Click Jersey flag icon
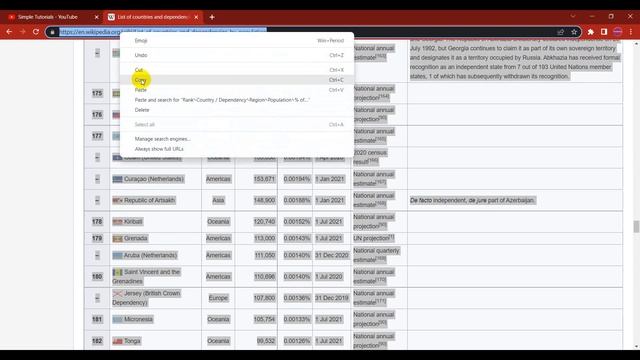Screen dimensions: 640x360 (x=118, y=293)
